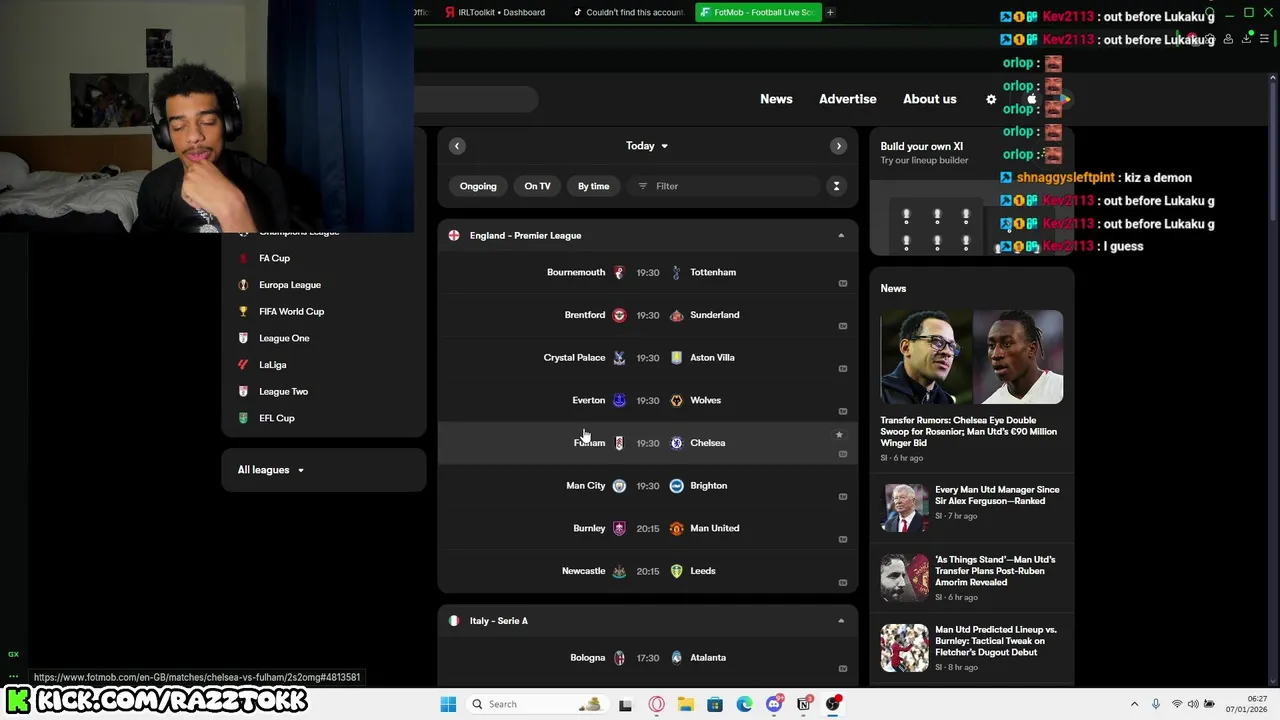Open Microsoft Edge from the taskbar
1280x720 pixels.
(744, 704)
